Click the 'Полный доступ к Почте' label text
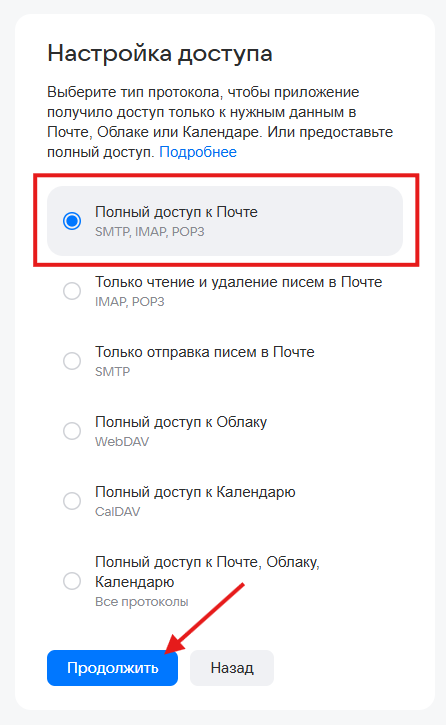The image size is (446, 725). pos(176,212)
